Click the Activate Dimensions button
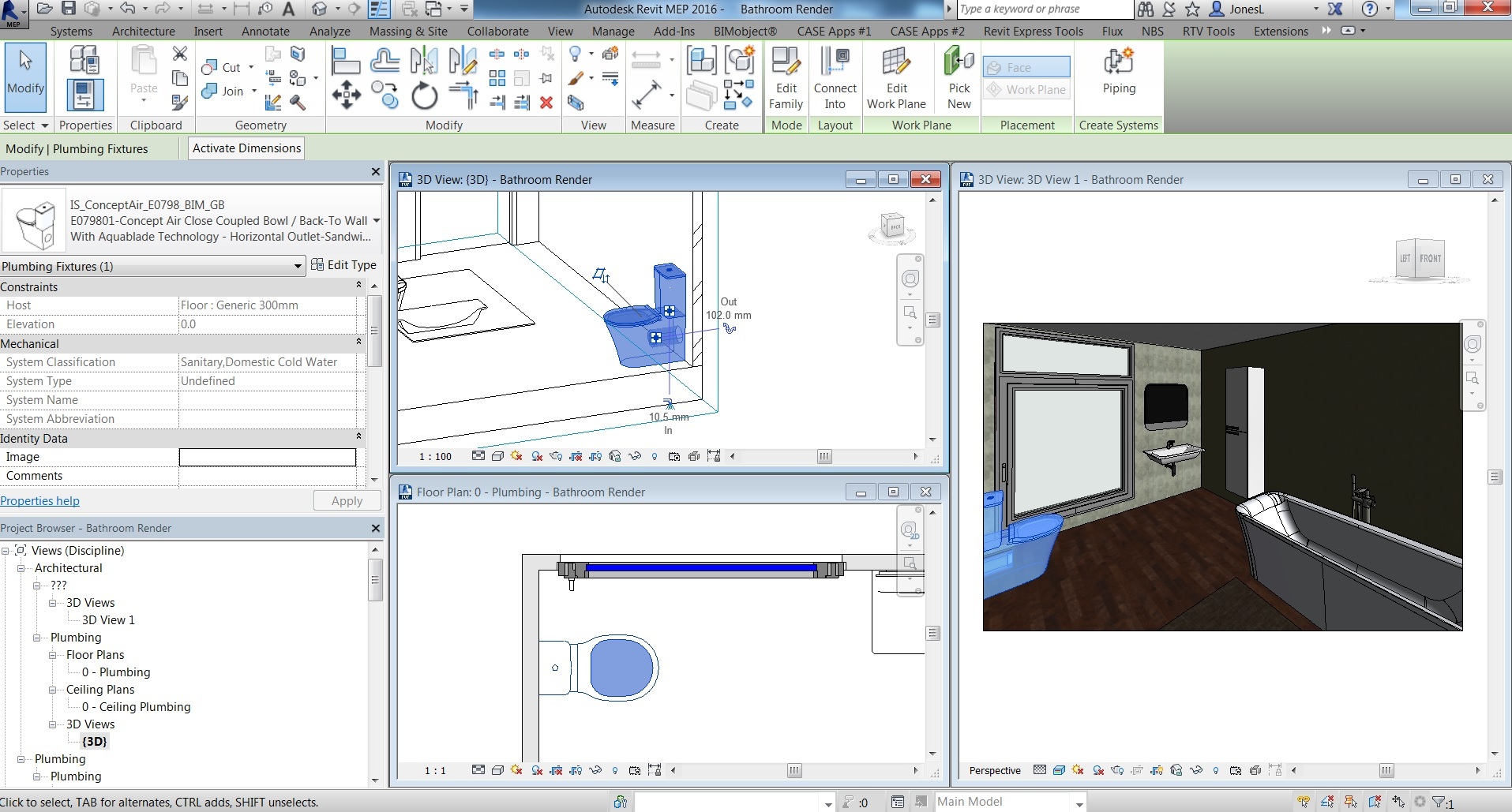The height and width of the screenshot is (812, 1512). click(246, 148)
